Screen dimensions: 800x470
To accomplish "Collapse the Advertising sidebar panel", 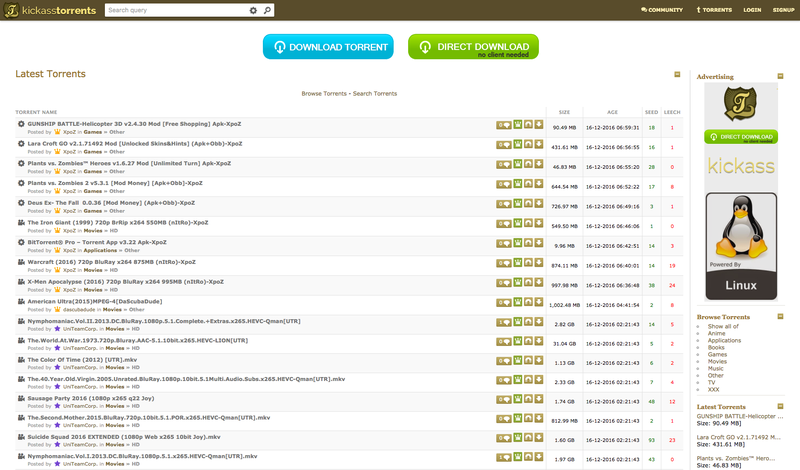I will click(x=780, y=76).
